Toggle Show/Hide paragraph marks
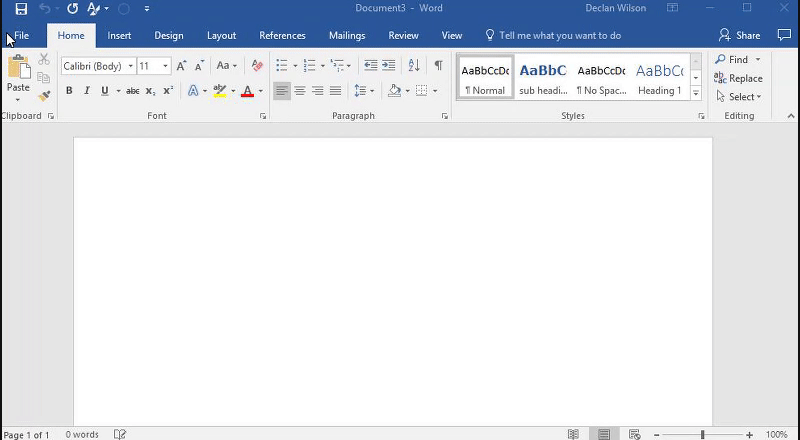The width and height of the screenshot is (800, 440). click(x=438, y=66)
